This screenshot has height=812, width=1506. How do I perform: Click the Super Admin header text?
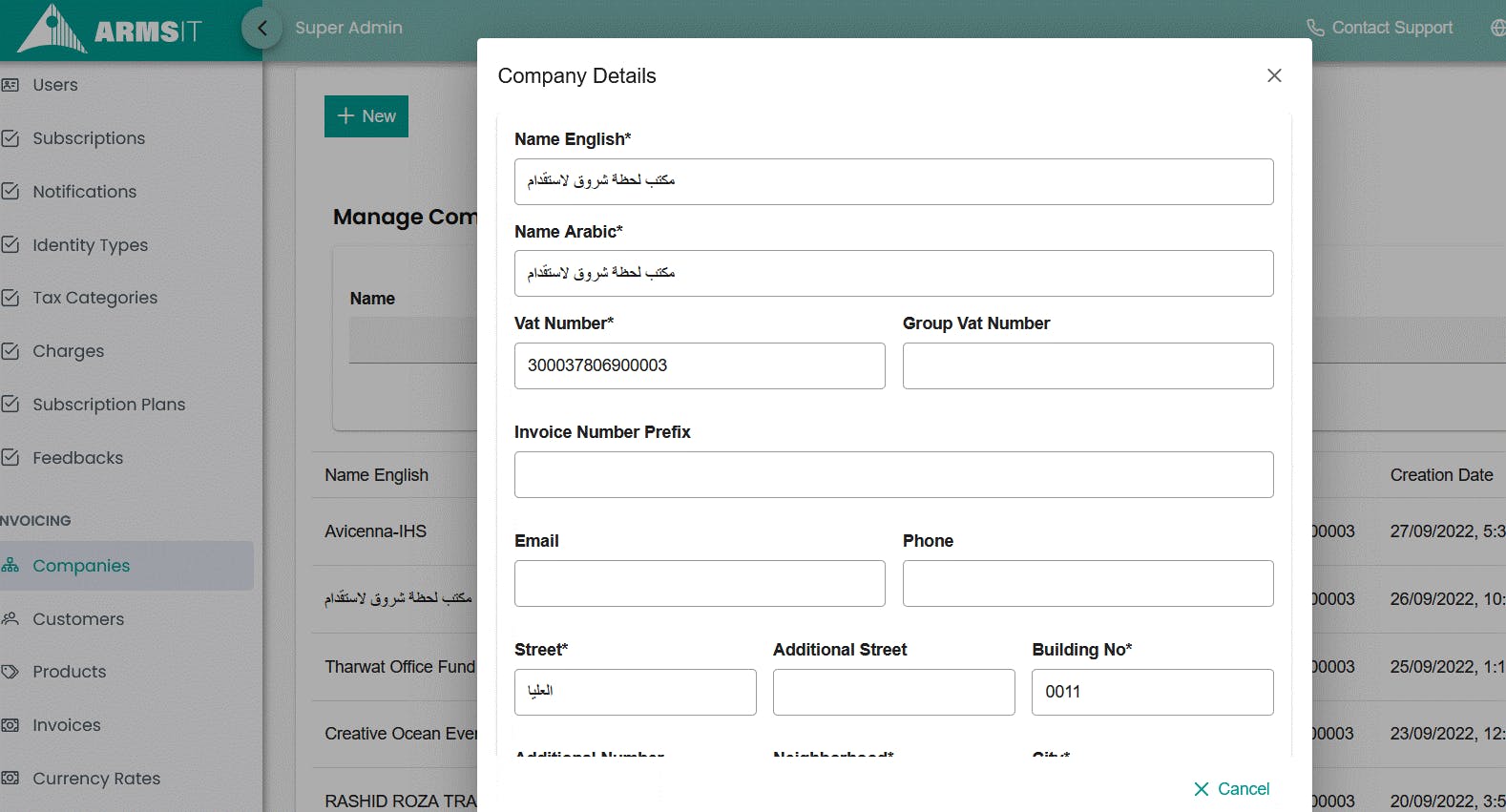click(348, 28)
